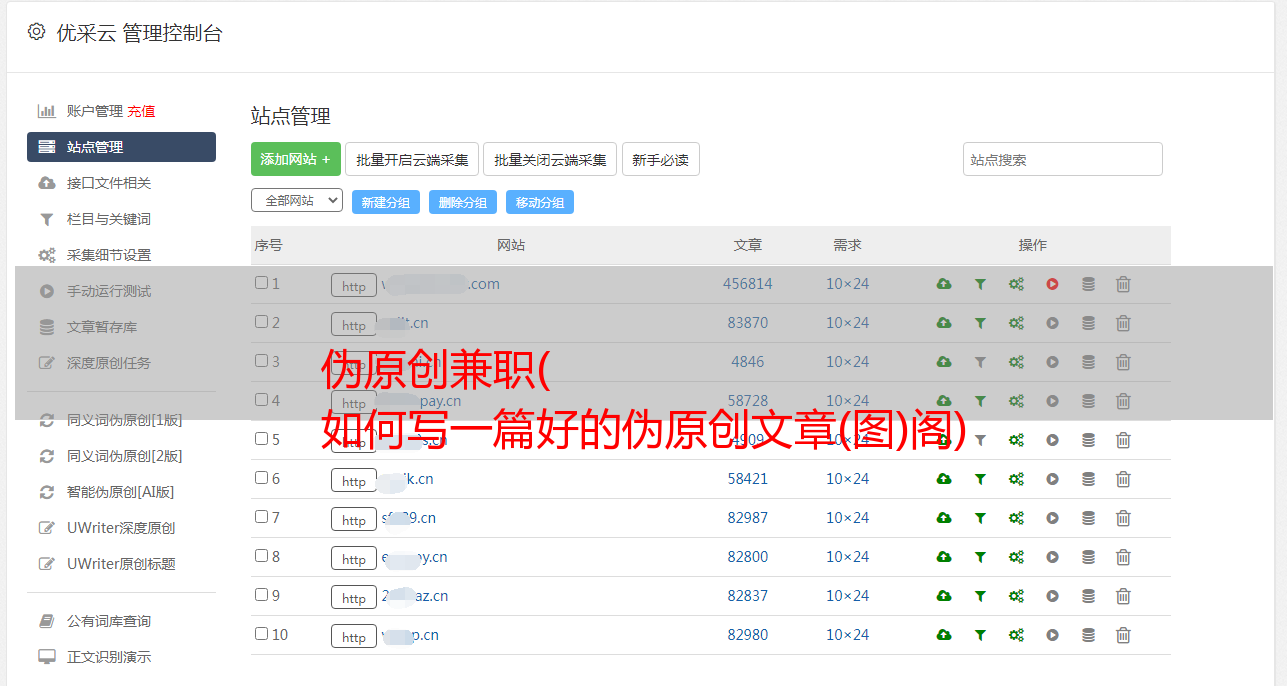
Task: Click the gear icon beside 优采云 管理控制台
Action: (x=36, y=32)
